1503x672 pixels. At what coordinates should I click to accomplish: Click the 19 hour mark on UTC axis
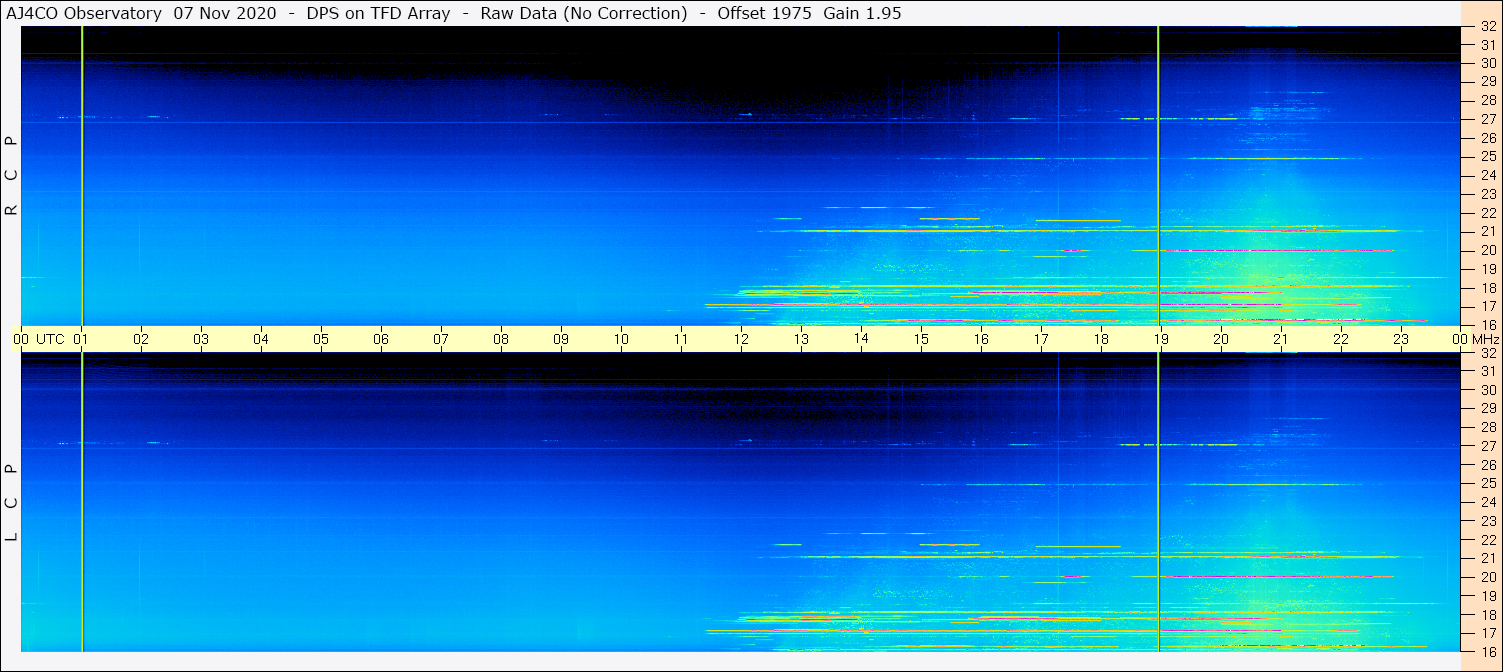tap(1160, 339)
